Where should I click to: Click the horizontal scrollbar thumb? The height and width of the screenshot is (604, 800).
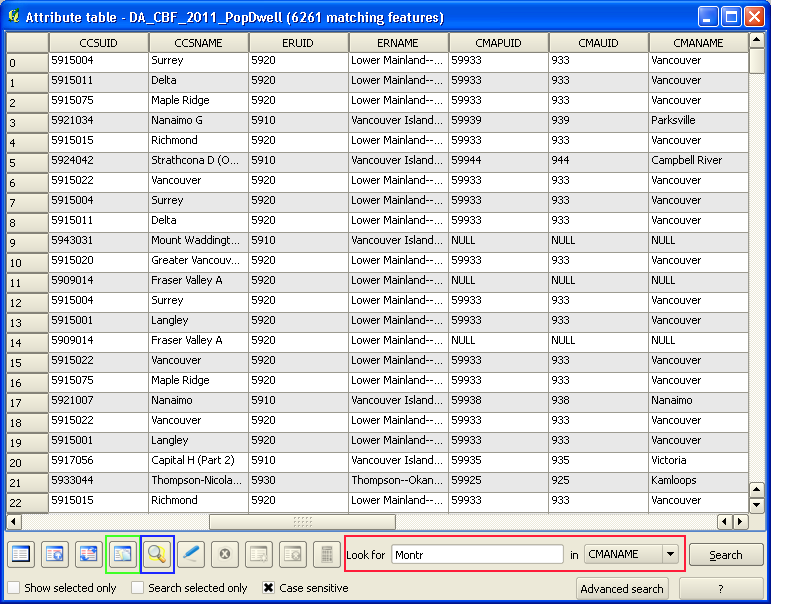tap(302, 522)
